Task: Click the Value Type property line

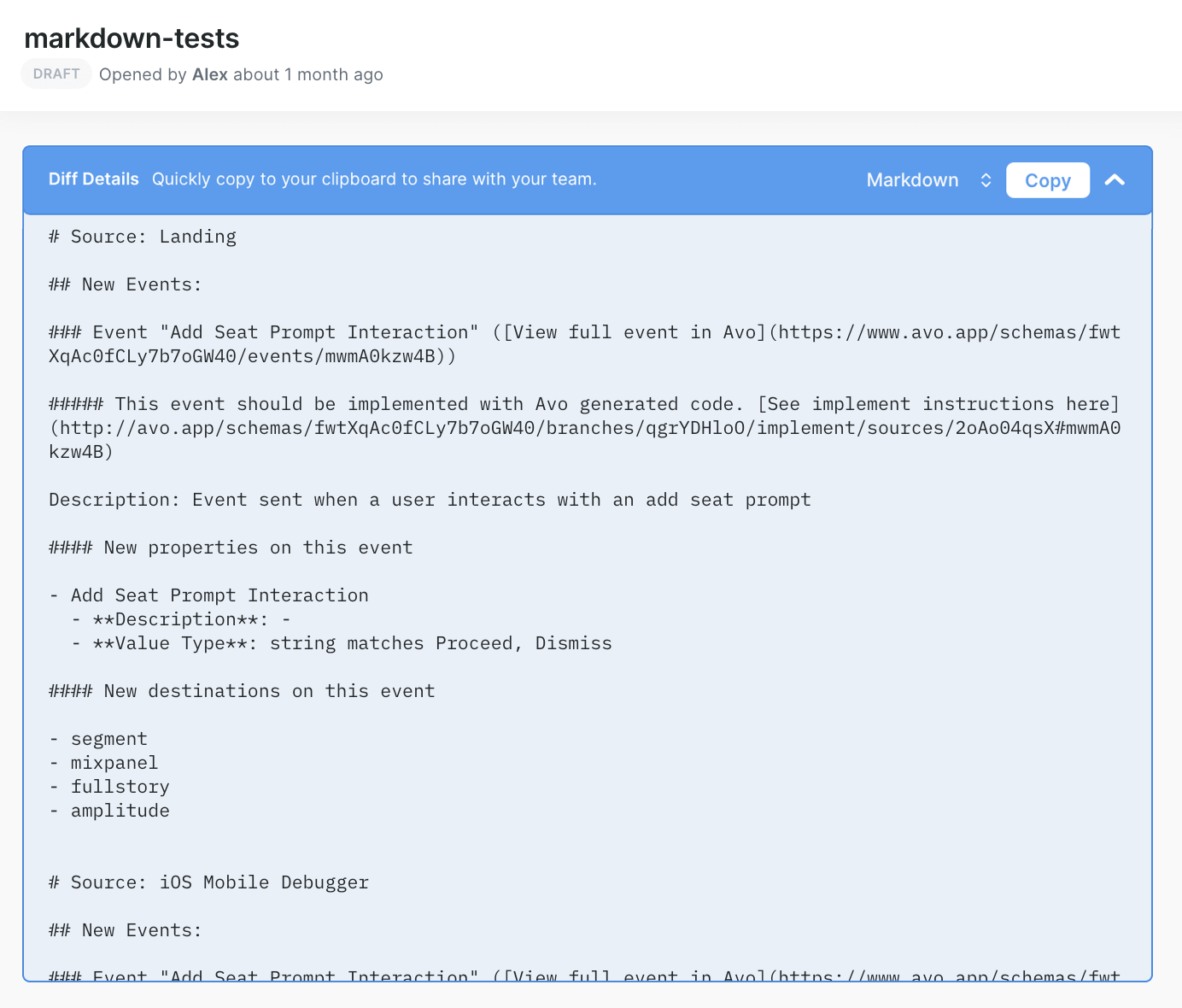Action: click(352, 643)
